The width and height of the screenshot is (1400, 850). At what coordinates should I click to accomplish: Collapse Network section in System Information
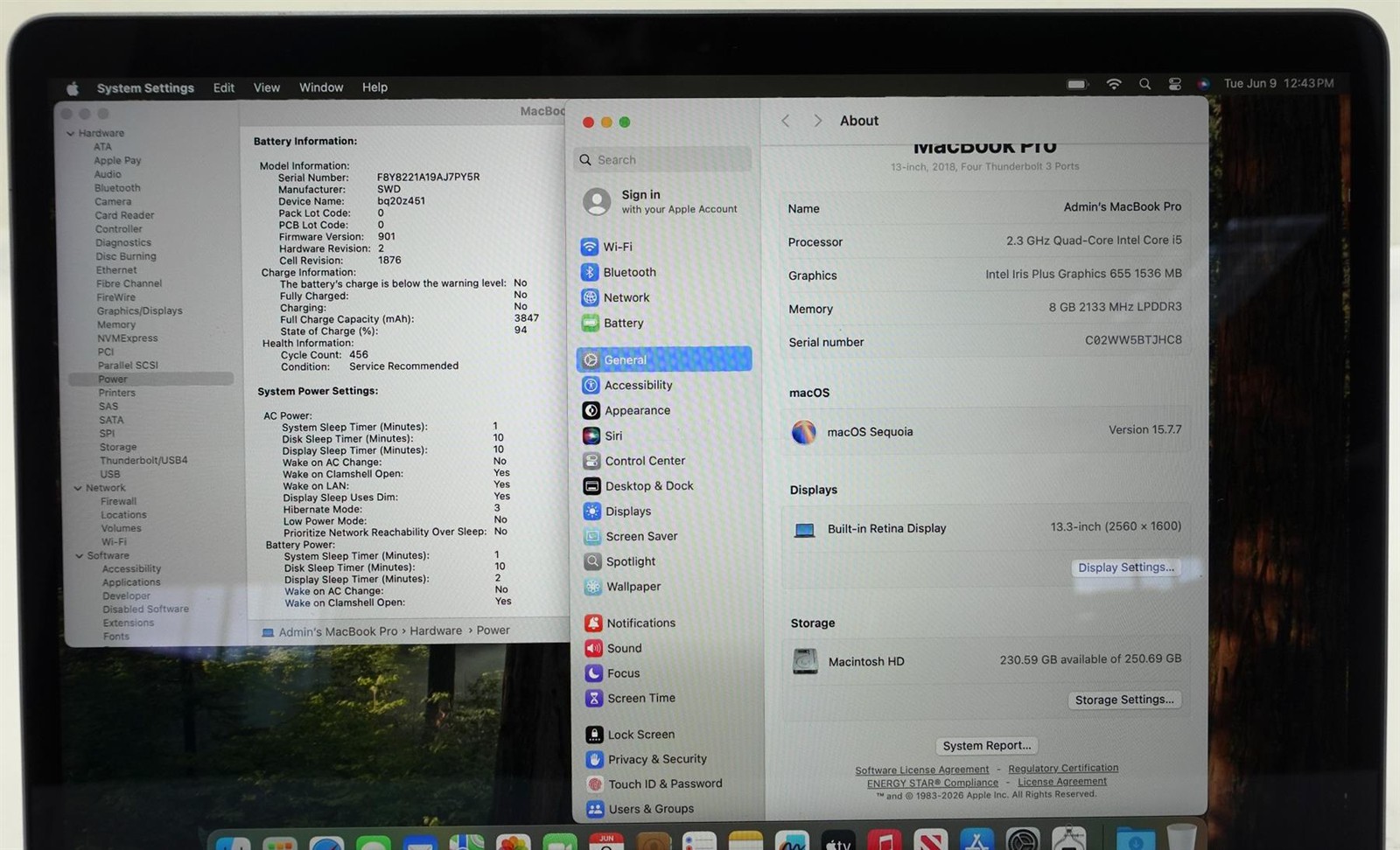click(x=78, y=488)
